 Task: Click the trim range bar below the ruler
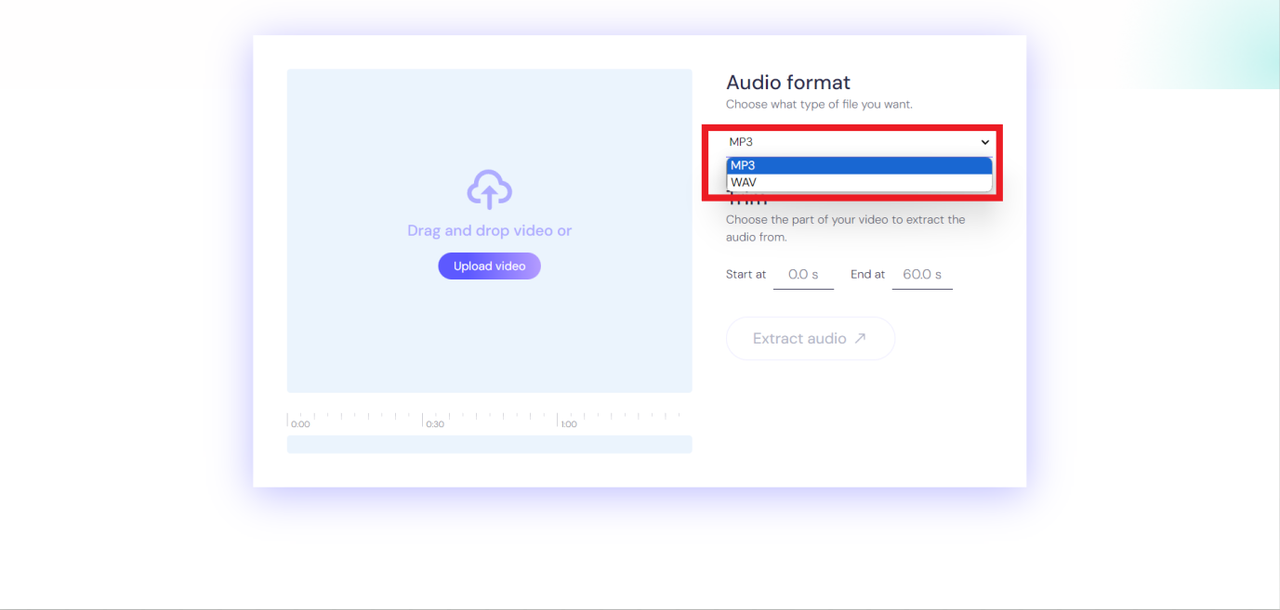click(x=489, y=444)
